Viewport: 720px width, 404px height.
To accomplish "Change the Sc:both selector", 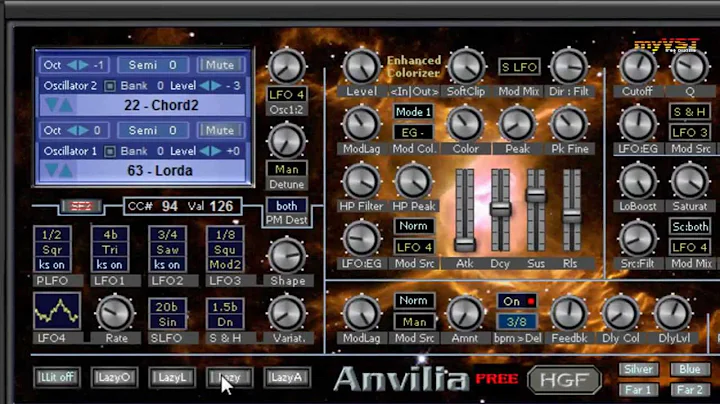I will pyautogui.click(x=690, y=226).
